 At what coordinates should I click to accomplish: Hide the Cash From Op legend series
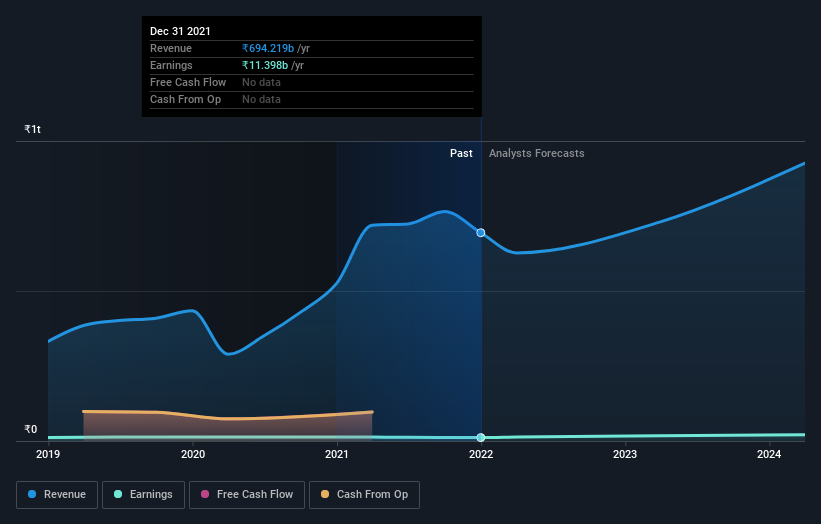tap(365, 494)
